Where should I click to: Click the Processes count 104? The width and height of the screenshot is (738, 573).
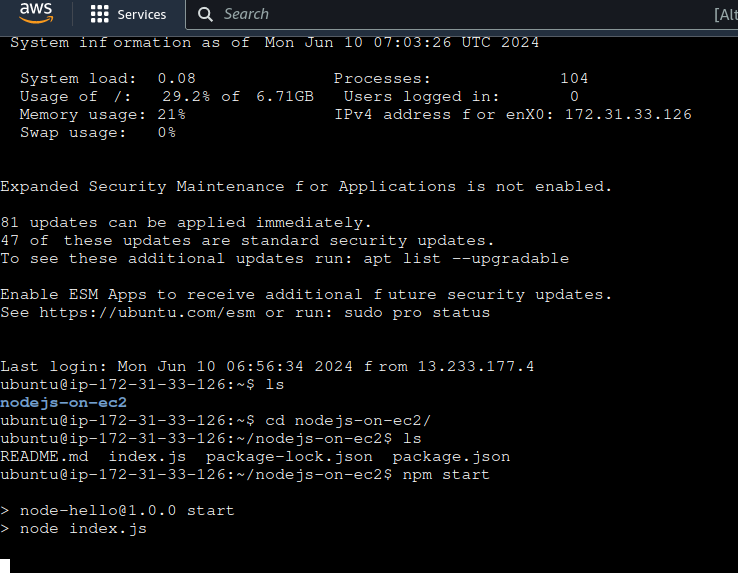pos(574,78)
